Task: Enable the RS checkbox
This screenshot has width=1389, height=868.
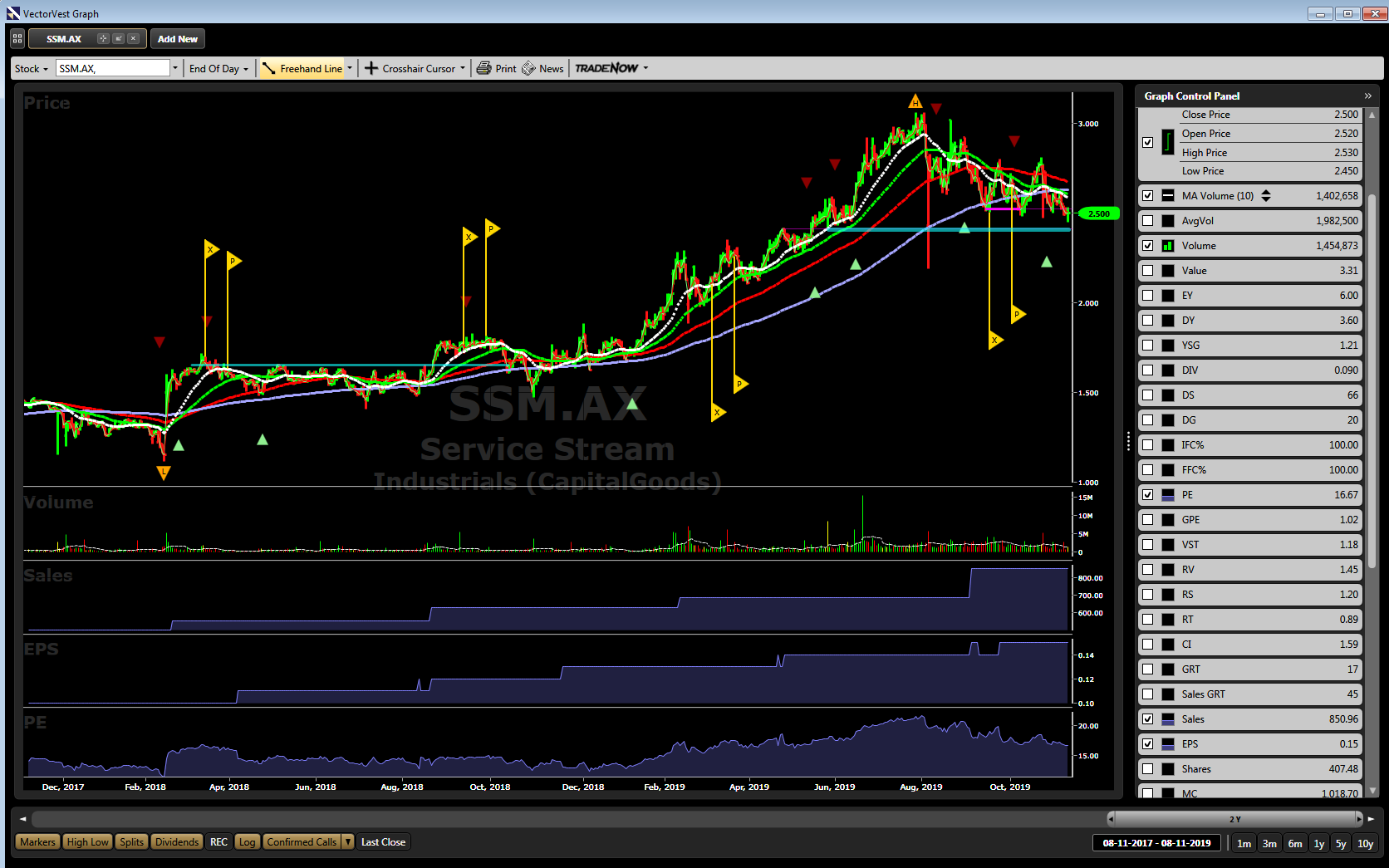Action: [1148, 595]
